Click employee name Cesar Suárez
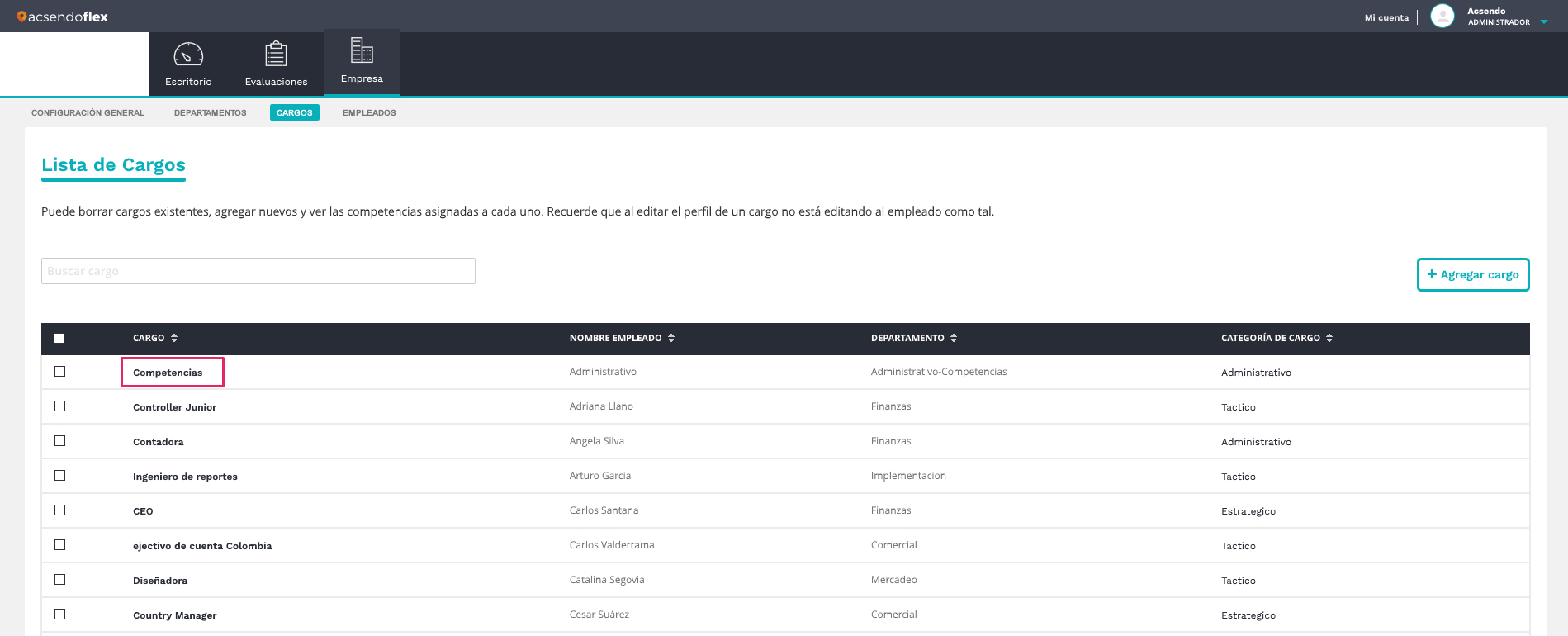The width and height of the screenshot is (1568, 636). (599, 615)
